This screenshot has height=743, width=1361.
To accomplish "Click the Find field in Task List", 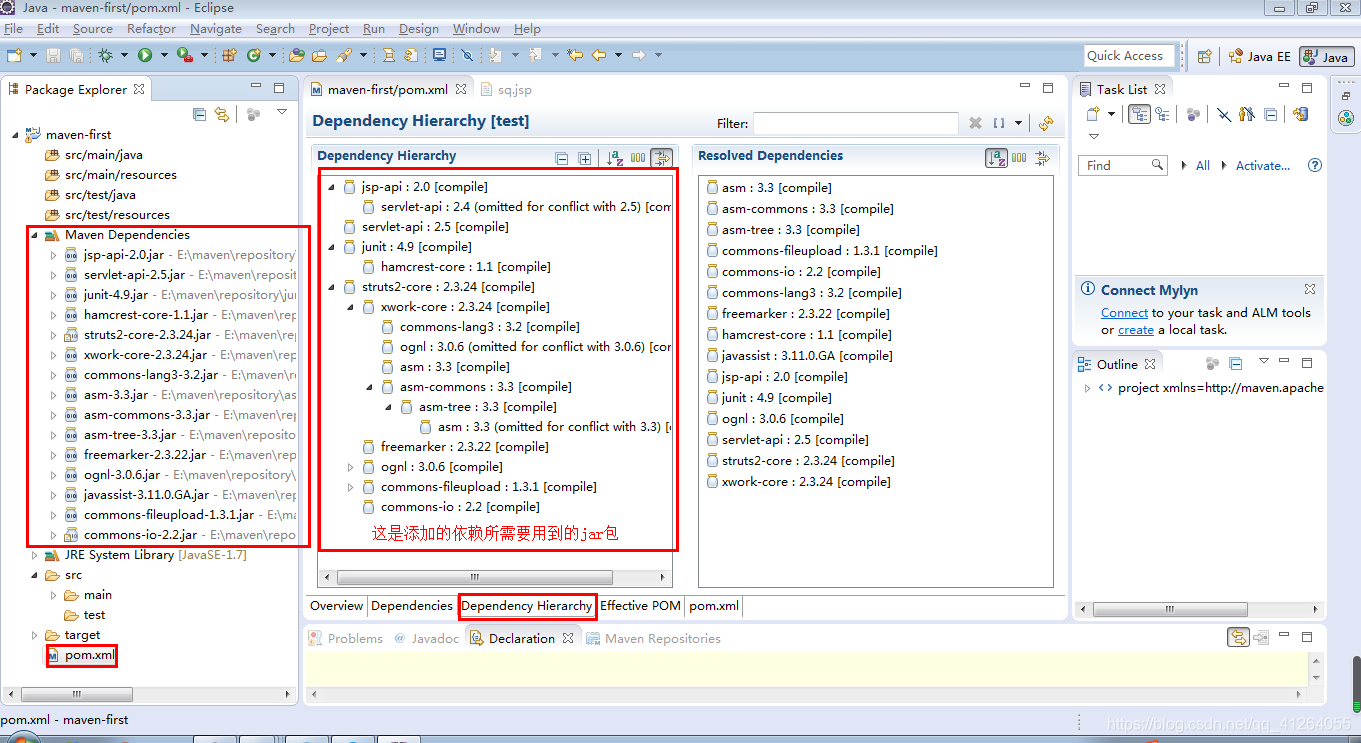I will 1122,165.
